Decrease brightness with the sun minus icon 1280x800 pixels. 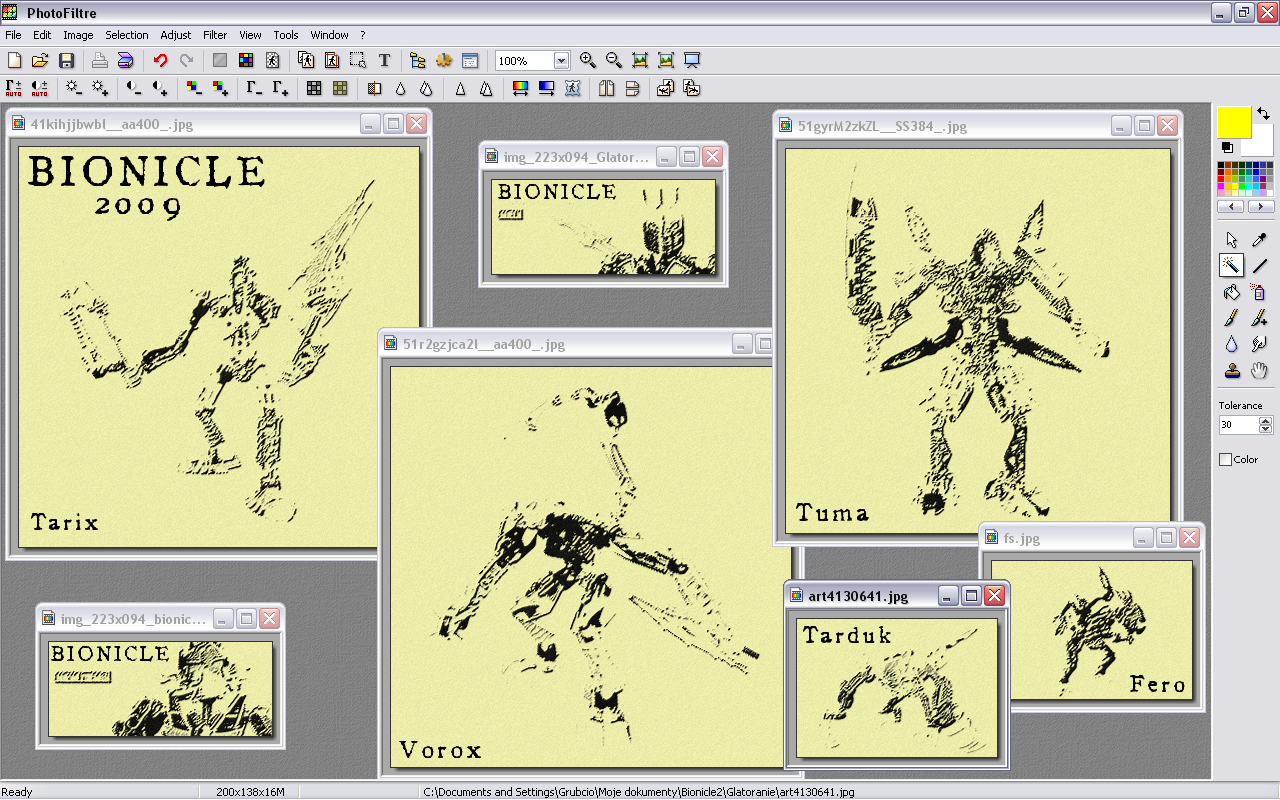[x=74, y=89]
